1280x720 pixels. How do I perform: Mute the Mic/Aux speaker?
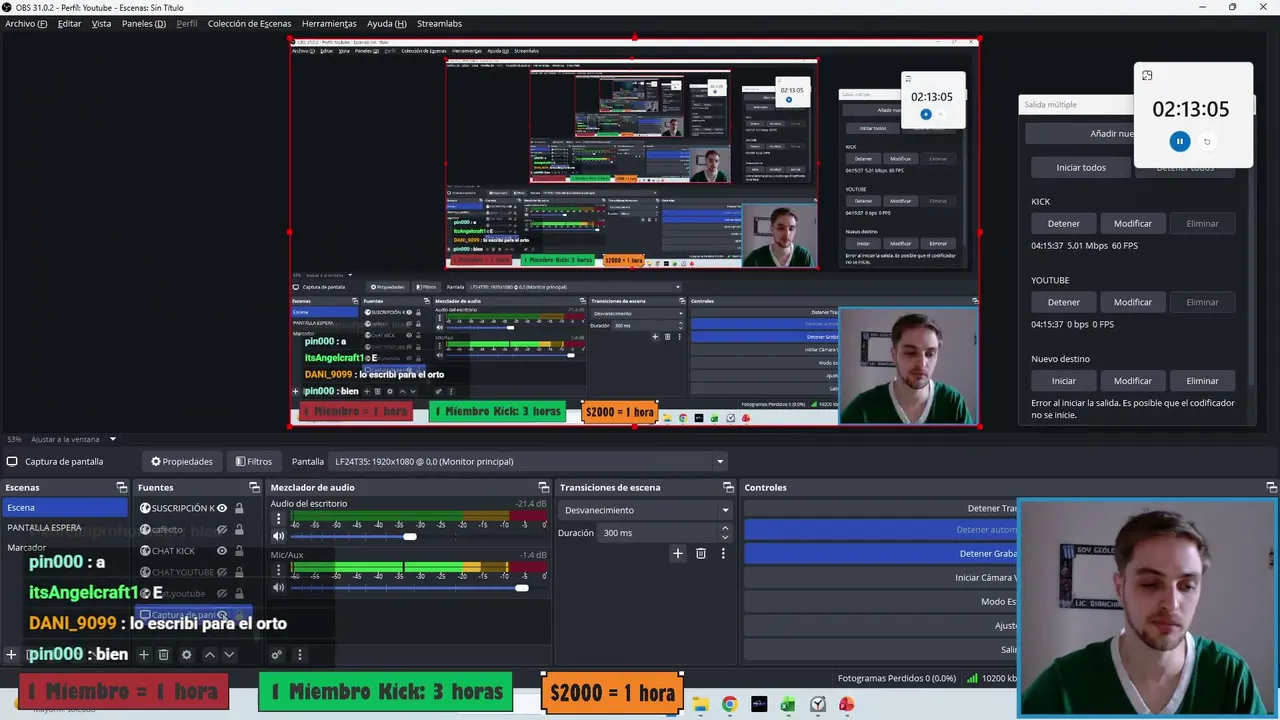(x=279, y=587)
